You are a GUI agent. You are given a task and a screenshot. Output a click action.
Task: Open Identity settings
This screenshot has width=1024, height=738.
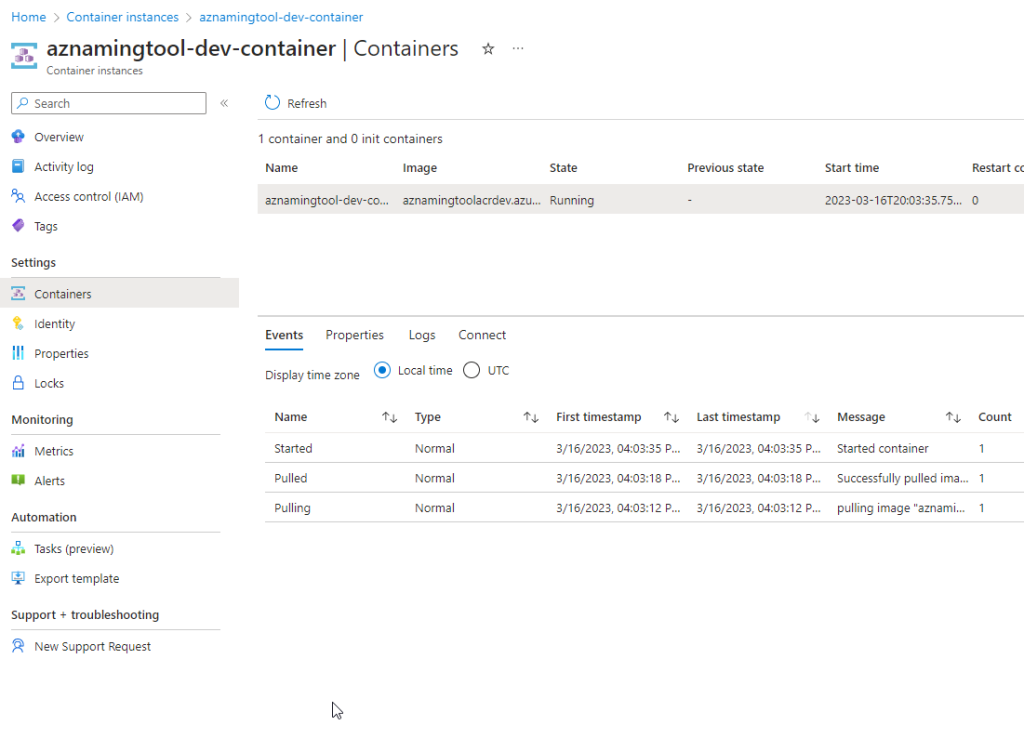[55, 324]
